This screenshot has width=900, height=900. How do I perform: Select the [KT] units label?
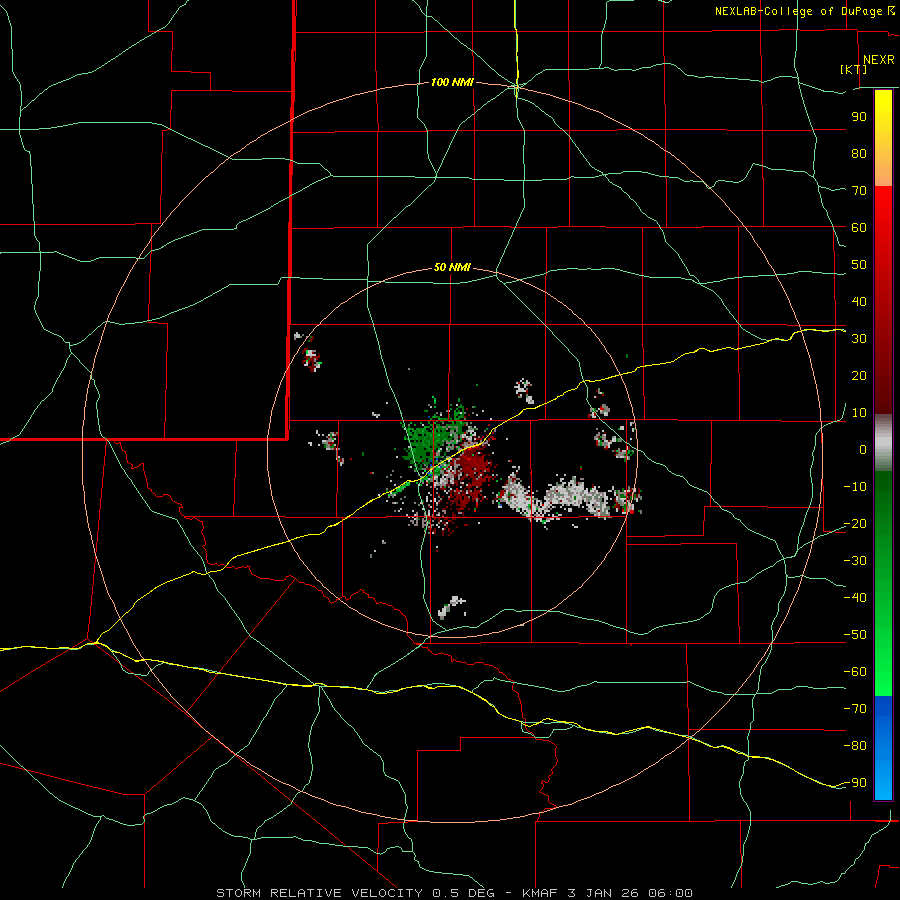click(x=854, y=69)
